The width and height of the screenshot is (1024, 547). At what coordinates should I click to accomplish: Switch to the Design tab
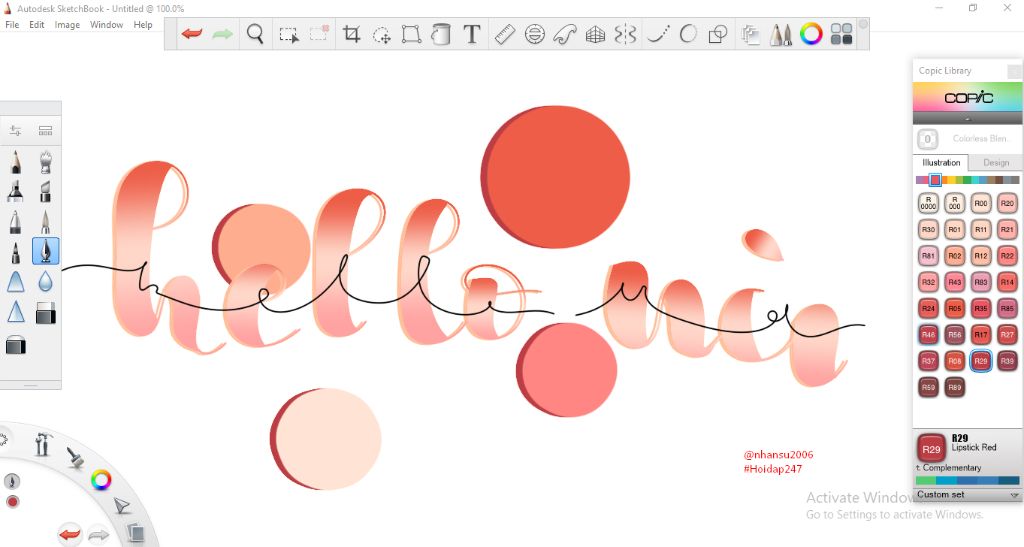click(995, 163)
